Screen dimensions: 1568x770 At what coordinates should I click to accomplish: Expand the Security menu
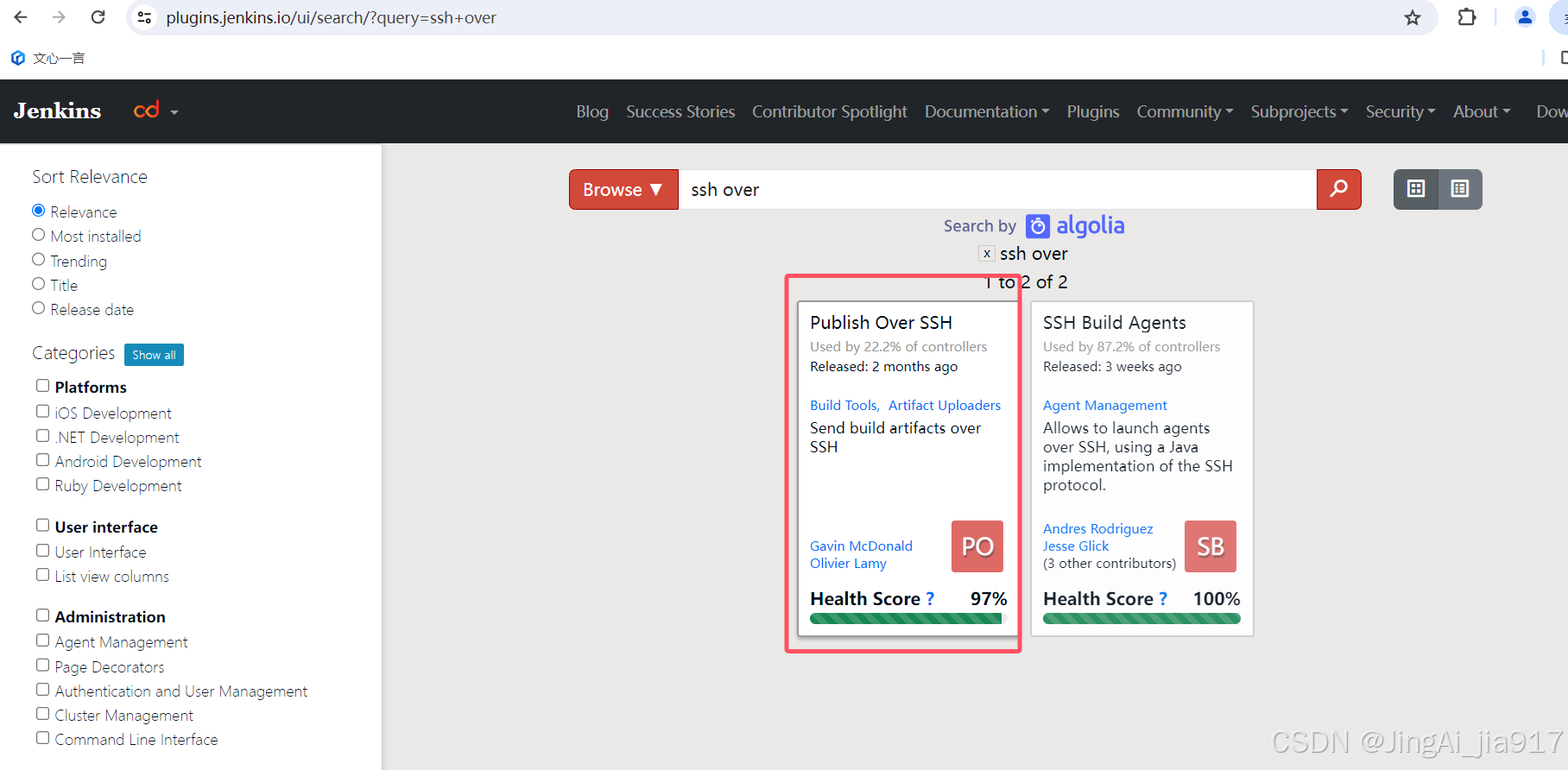tap(1400, 111)
